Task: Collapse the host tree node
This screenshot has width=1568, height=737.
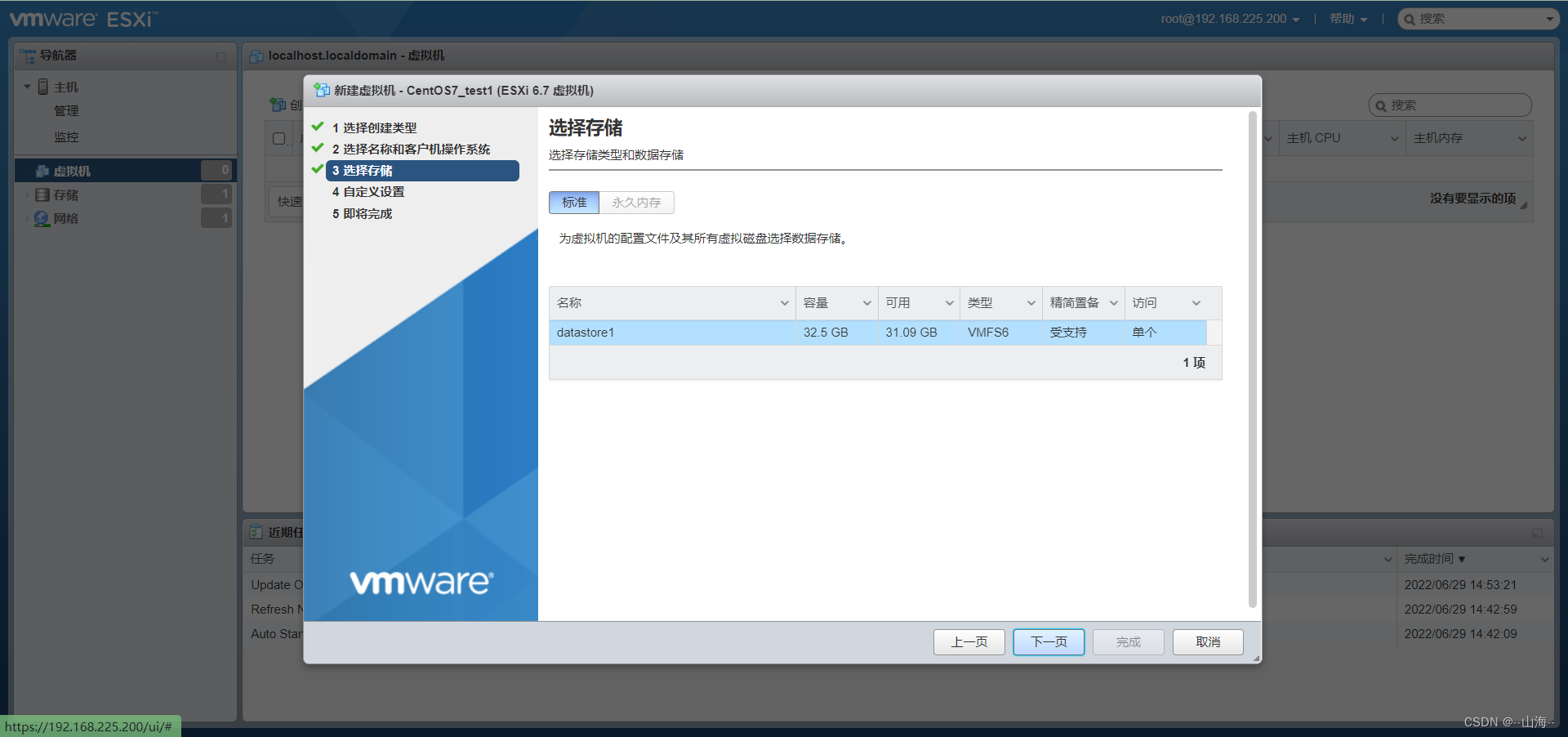Action: pos(27,87)
